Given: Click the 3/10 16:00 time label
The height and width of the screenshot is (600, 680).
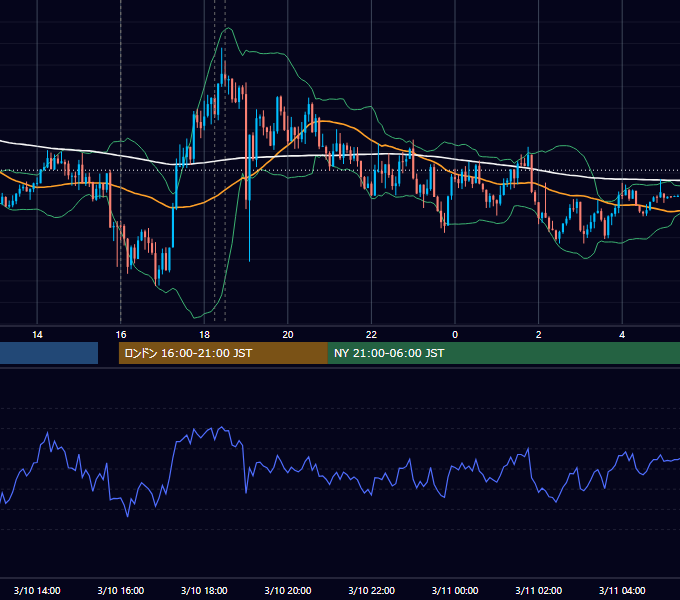Looking at the screenshot, I should click(x=121, y=590).
